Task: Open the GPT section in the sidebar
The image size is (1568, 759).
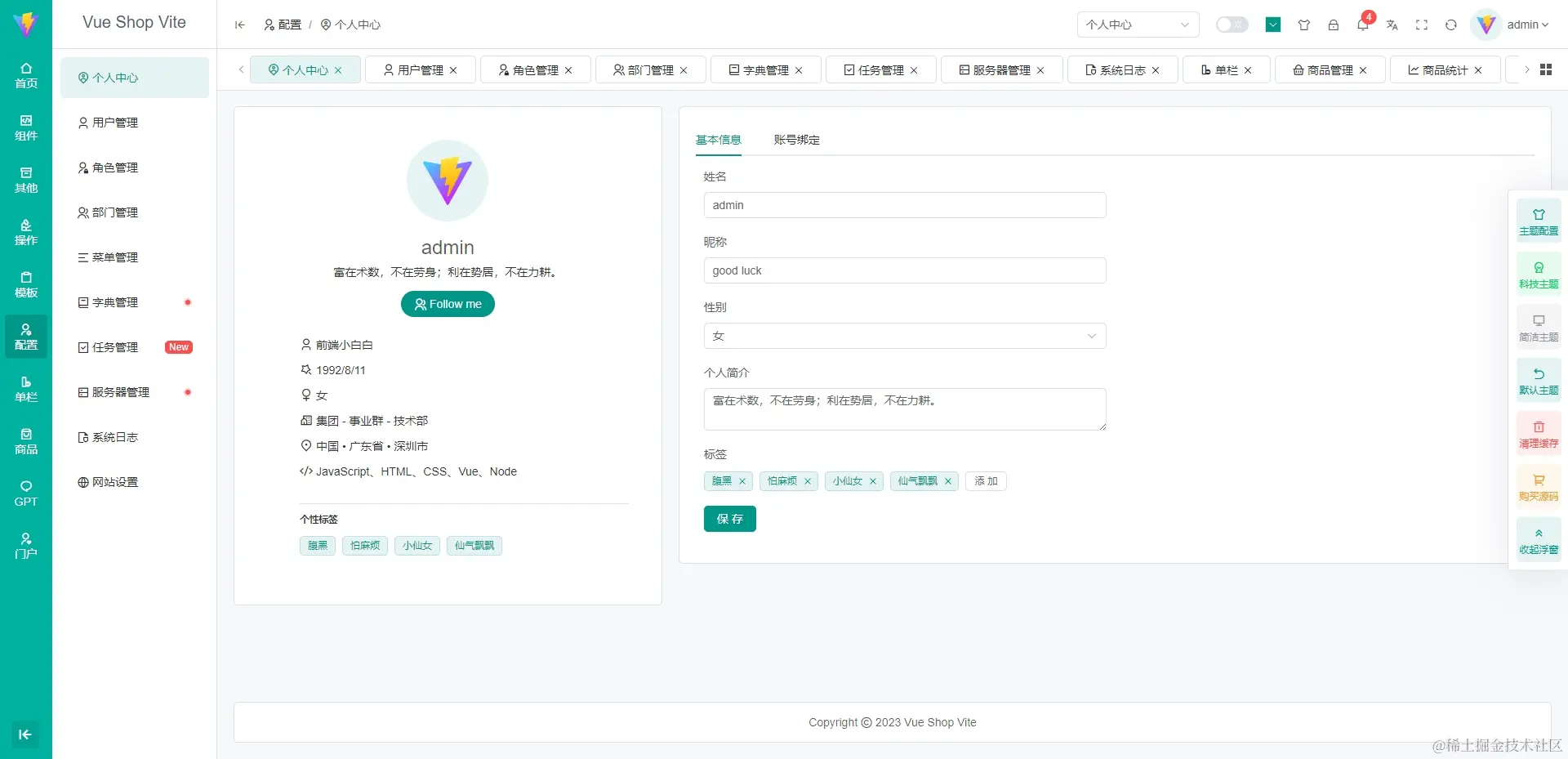Action: (25, 492)
